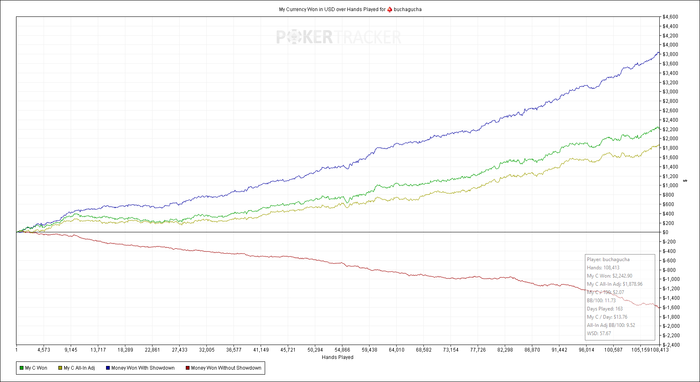Click the red spade site icon in title
The height and width of the screenshot is (382, 700).
click(390, 9)
